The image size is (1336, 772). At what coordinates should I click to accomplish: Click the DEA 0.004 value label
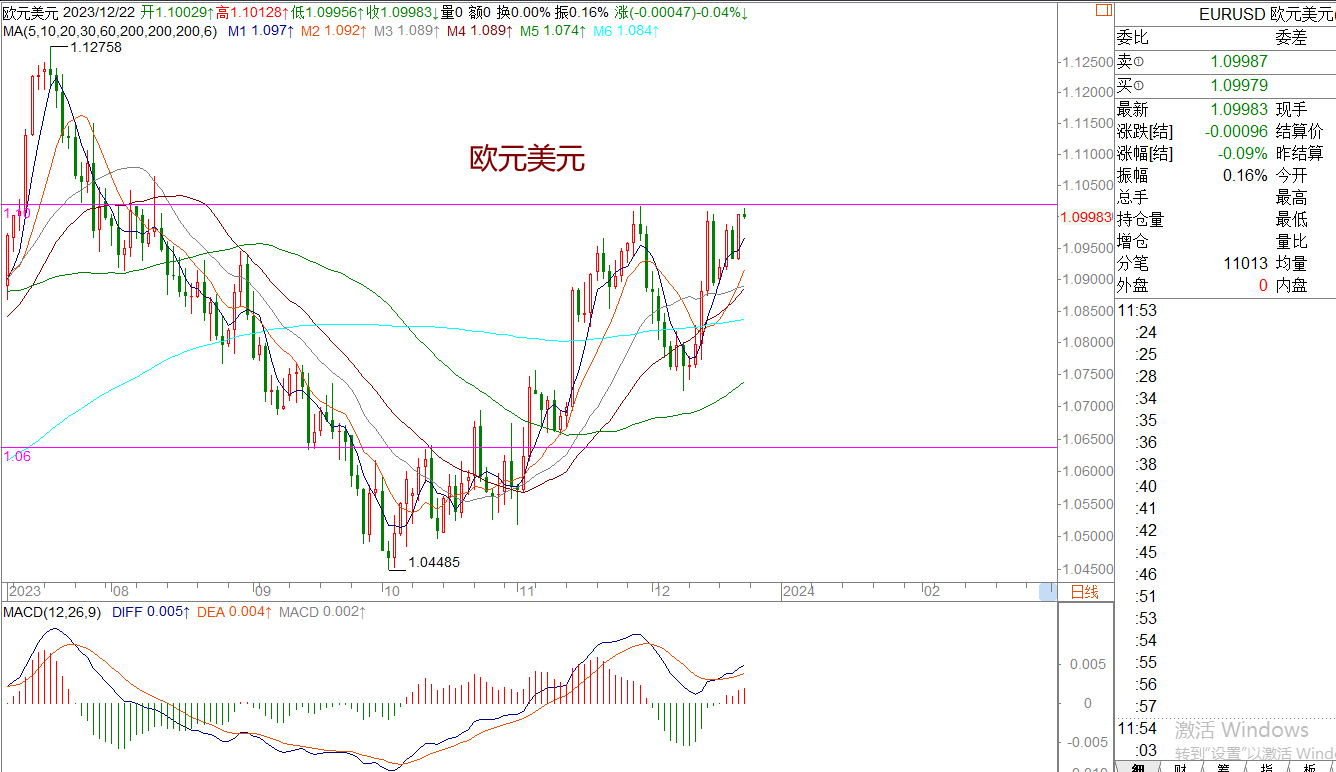234,612
